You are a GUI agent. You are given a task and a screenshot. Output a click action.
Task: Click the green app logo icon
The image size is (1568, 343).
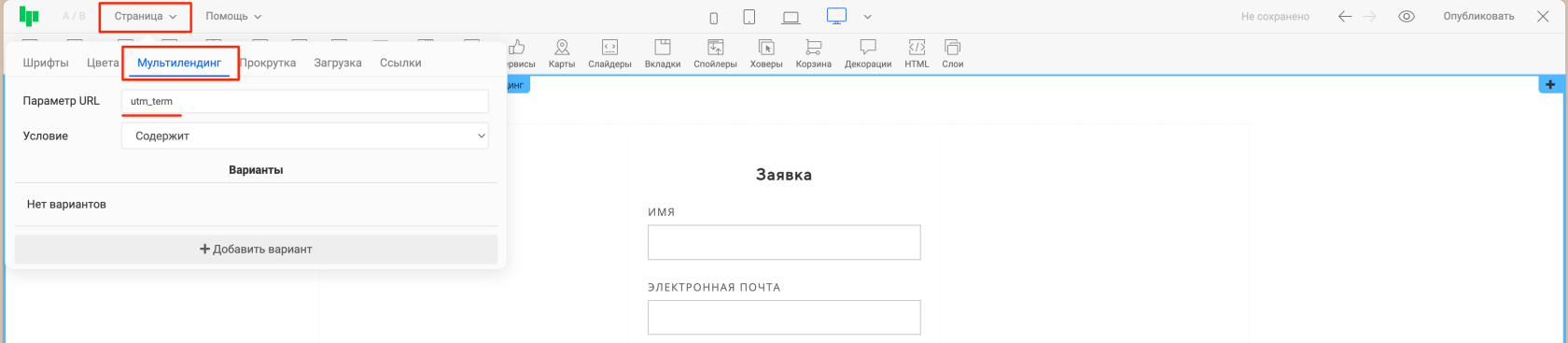[29, 16]
